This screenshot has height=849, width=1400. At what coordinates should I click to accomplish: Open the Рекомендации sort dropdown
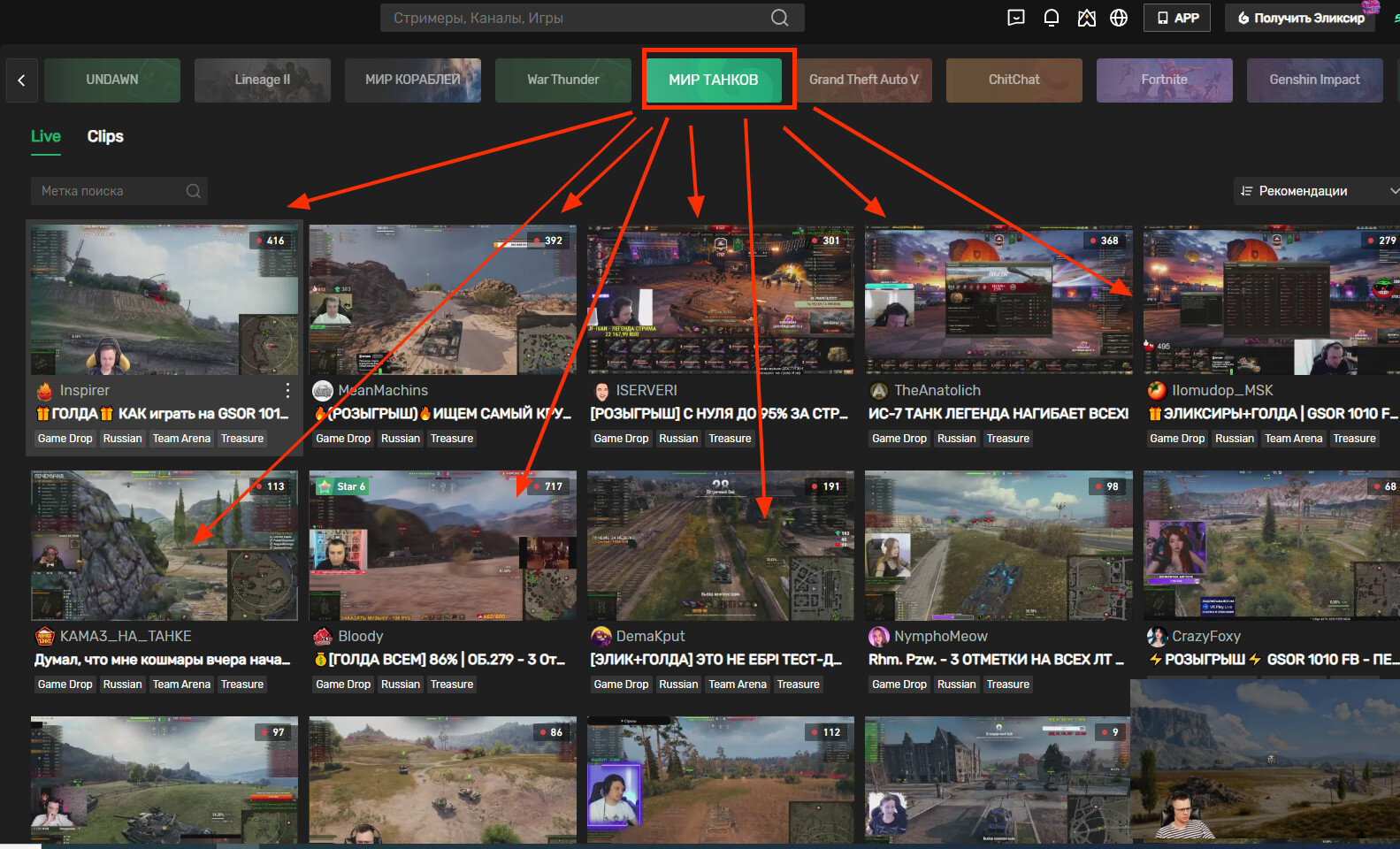click(1317, 191)
